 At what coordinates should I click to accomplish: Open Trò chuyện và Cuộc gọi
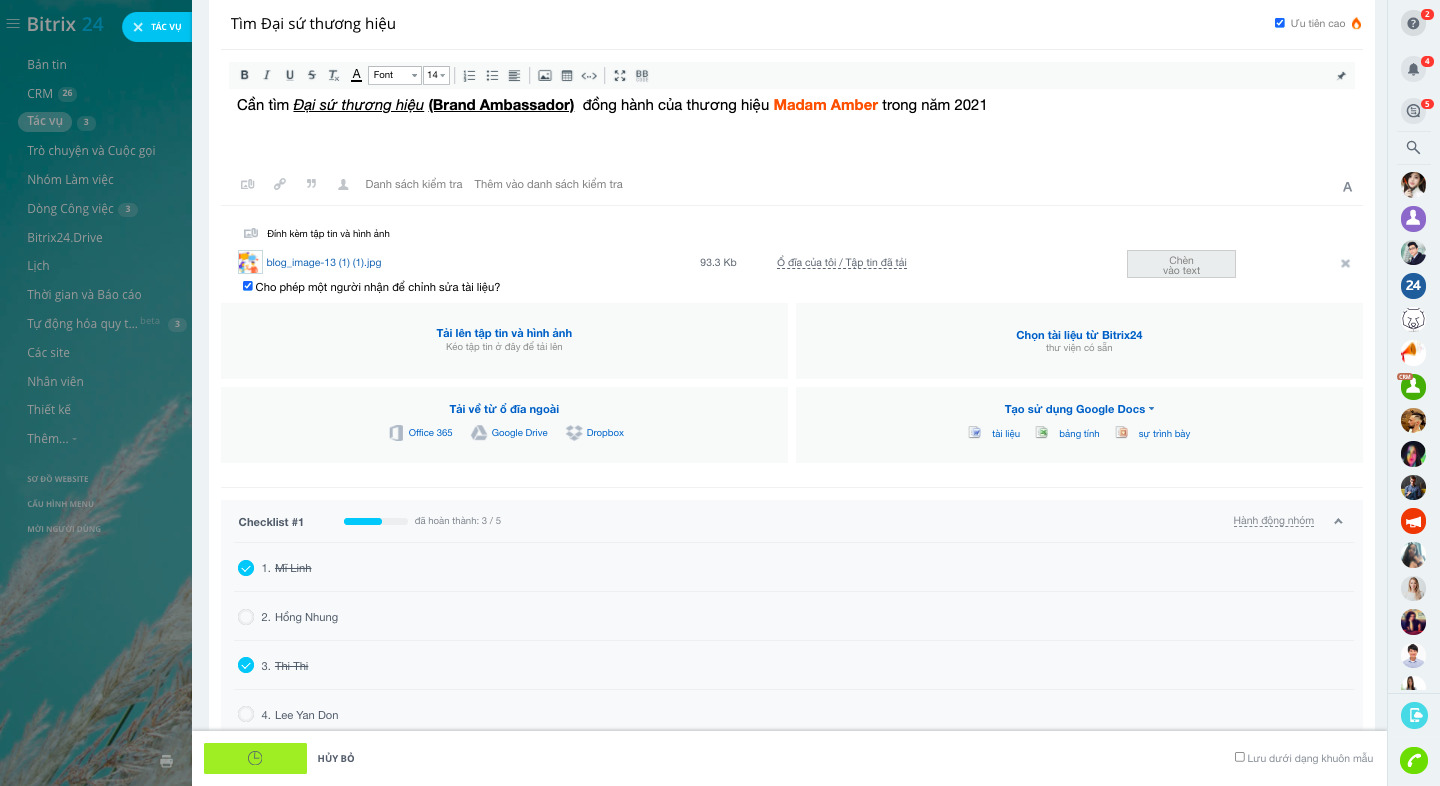tap(91, 150)
